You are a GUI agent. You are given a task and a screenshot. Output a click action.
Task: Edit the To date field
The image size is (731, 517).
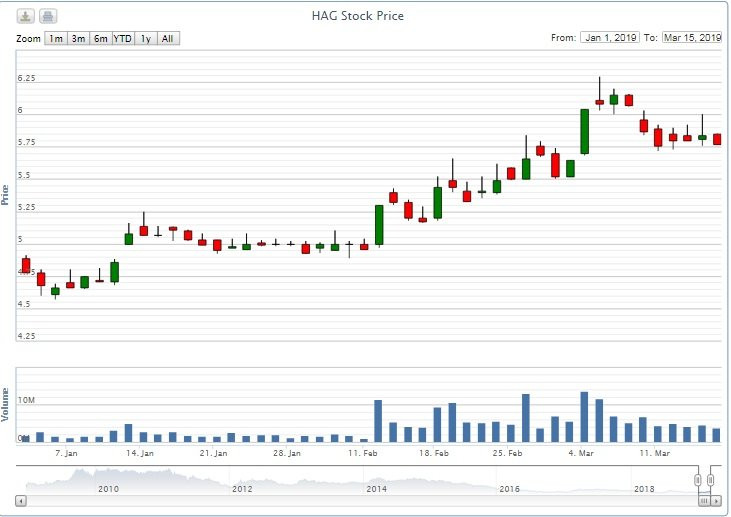pos(691,38)
